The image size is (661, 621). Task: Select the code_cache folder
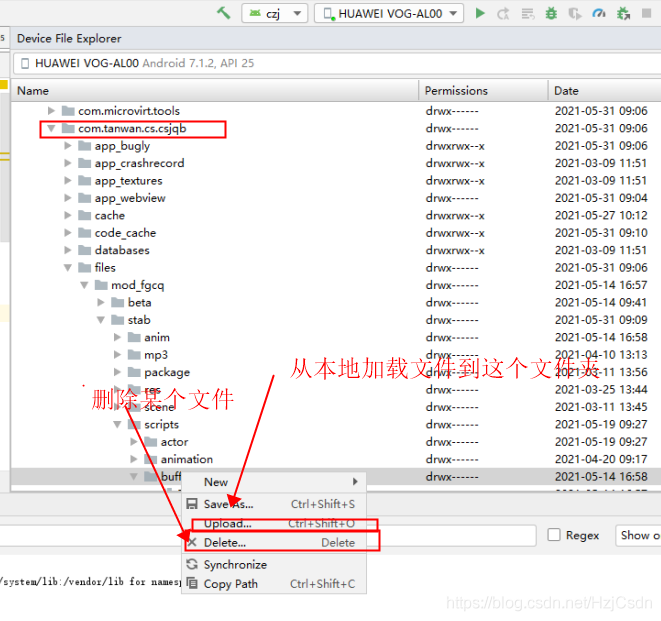125,233
